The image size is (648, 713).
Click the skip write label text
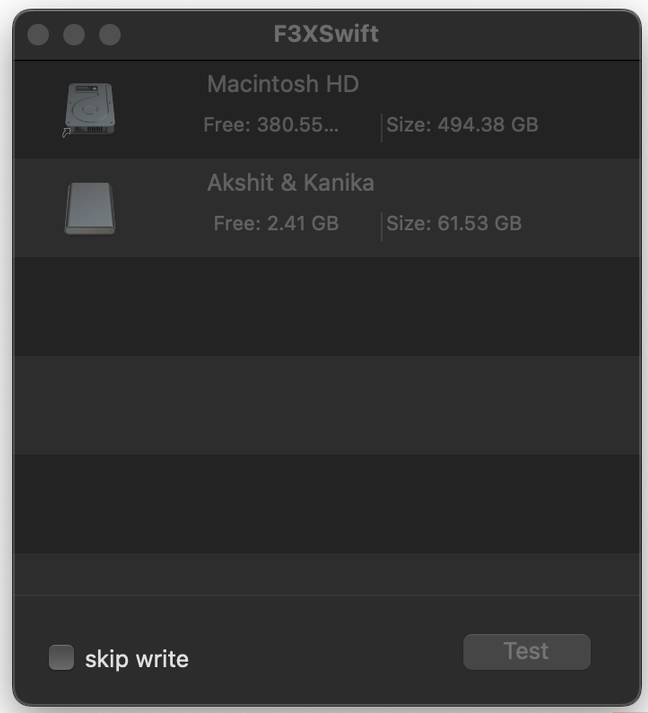[136, 659]
